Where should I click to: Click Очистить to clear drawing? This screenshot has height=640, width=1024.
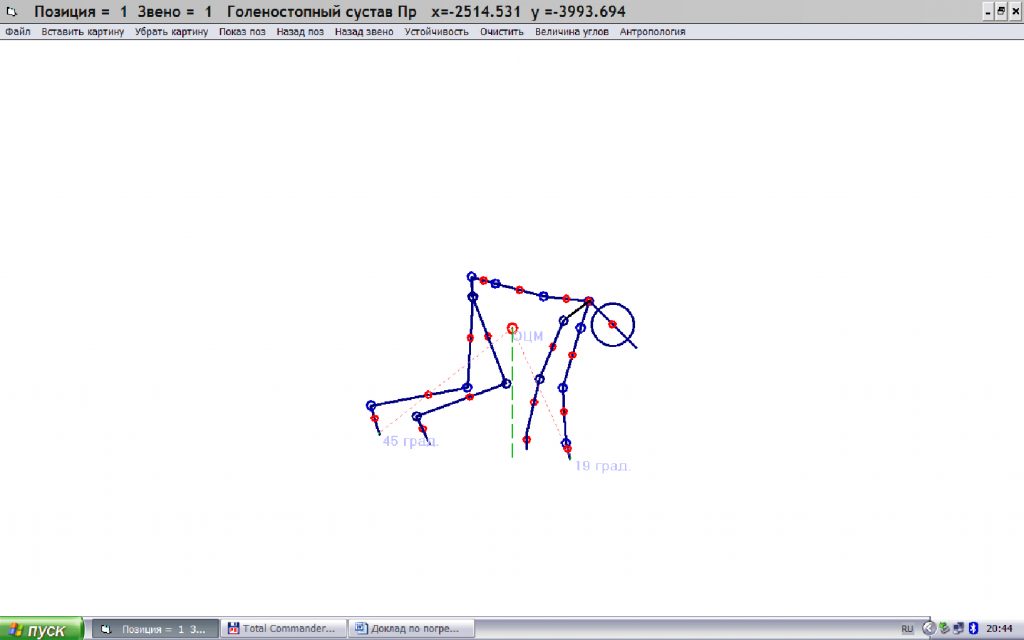point(501,32)
